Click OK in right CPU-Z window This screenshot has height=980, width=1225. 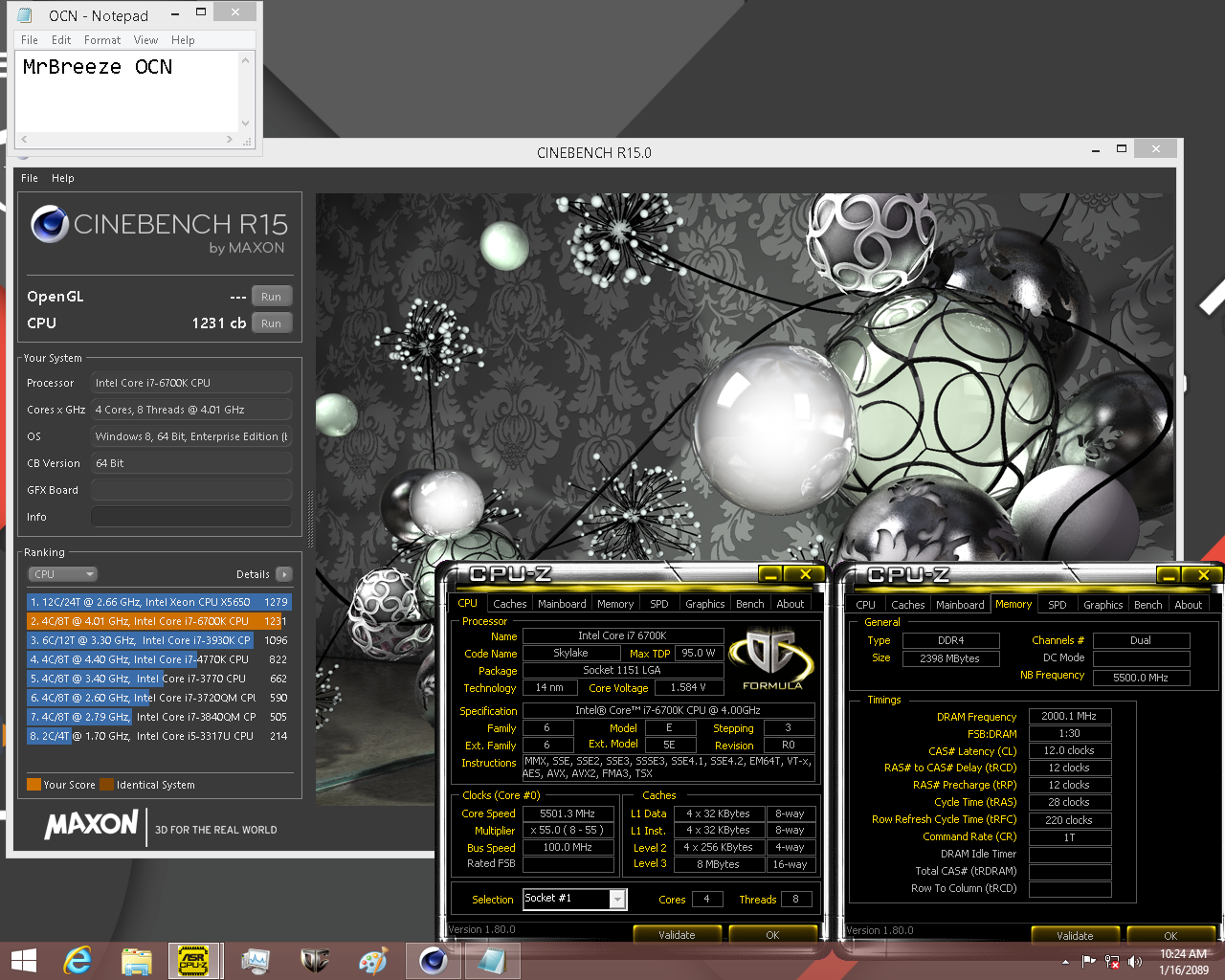click(x=1170, y=936)
